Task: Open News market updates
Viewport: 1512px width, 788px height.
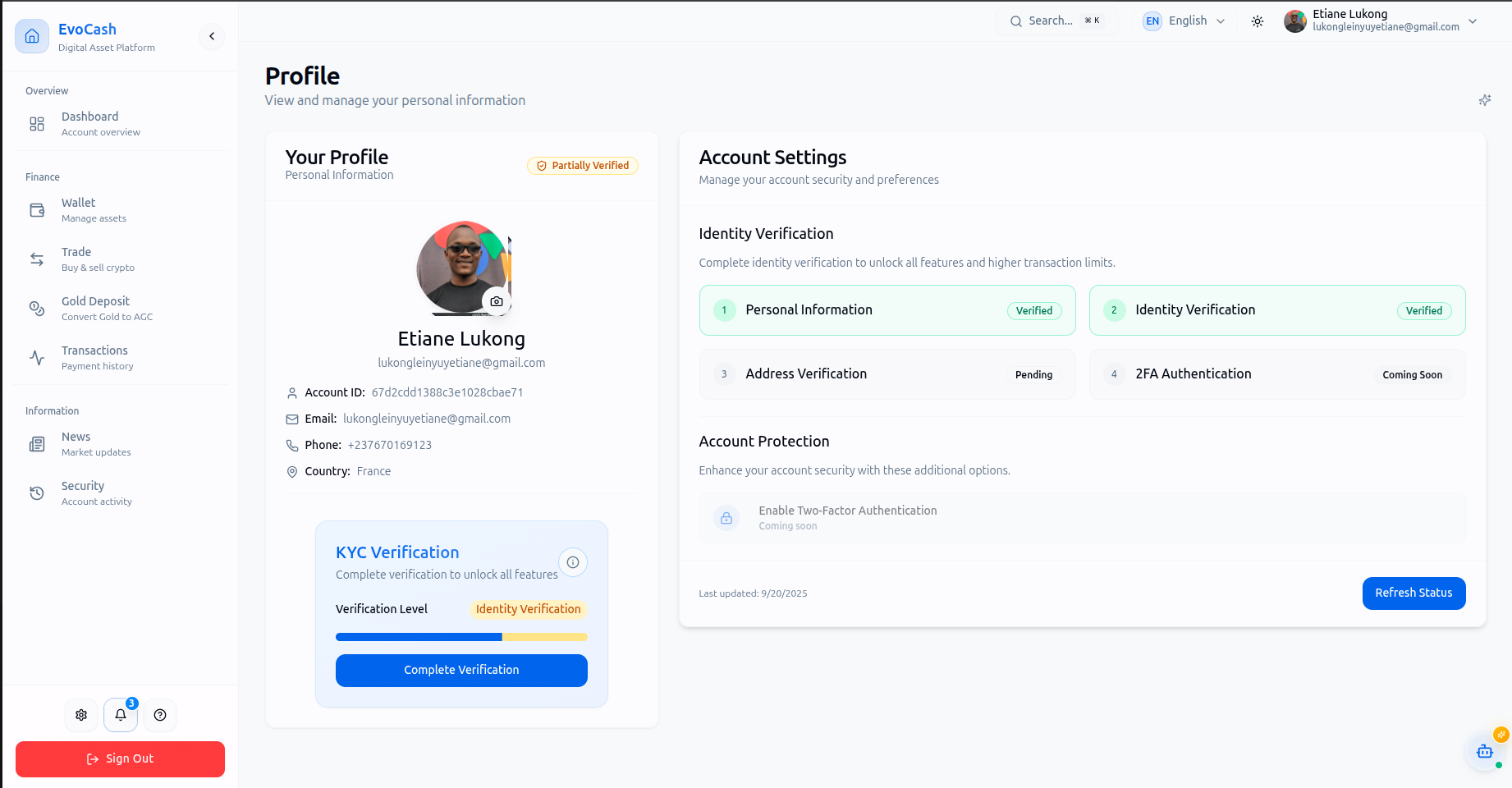Action: 120,444
